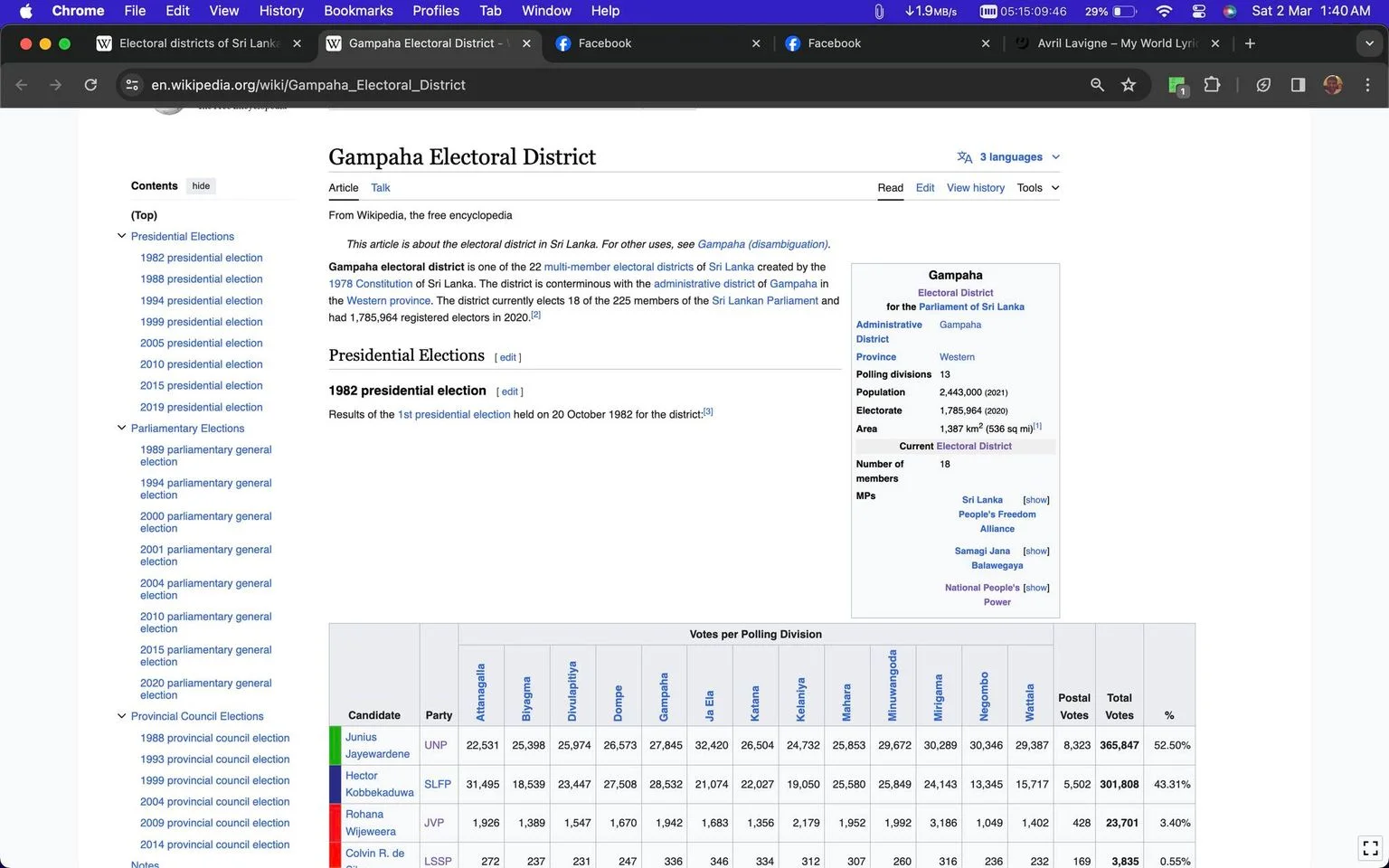Click the View history link
Image resolution: width=1389 pixels, height=868 pixels.
coord(976,188)
